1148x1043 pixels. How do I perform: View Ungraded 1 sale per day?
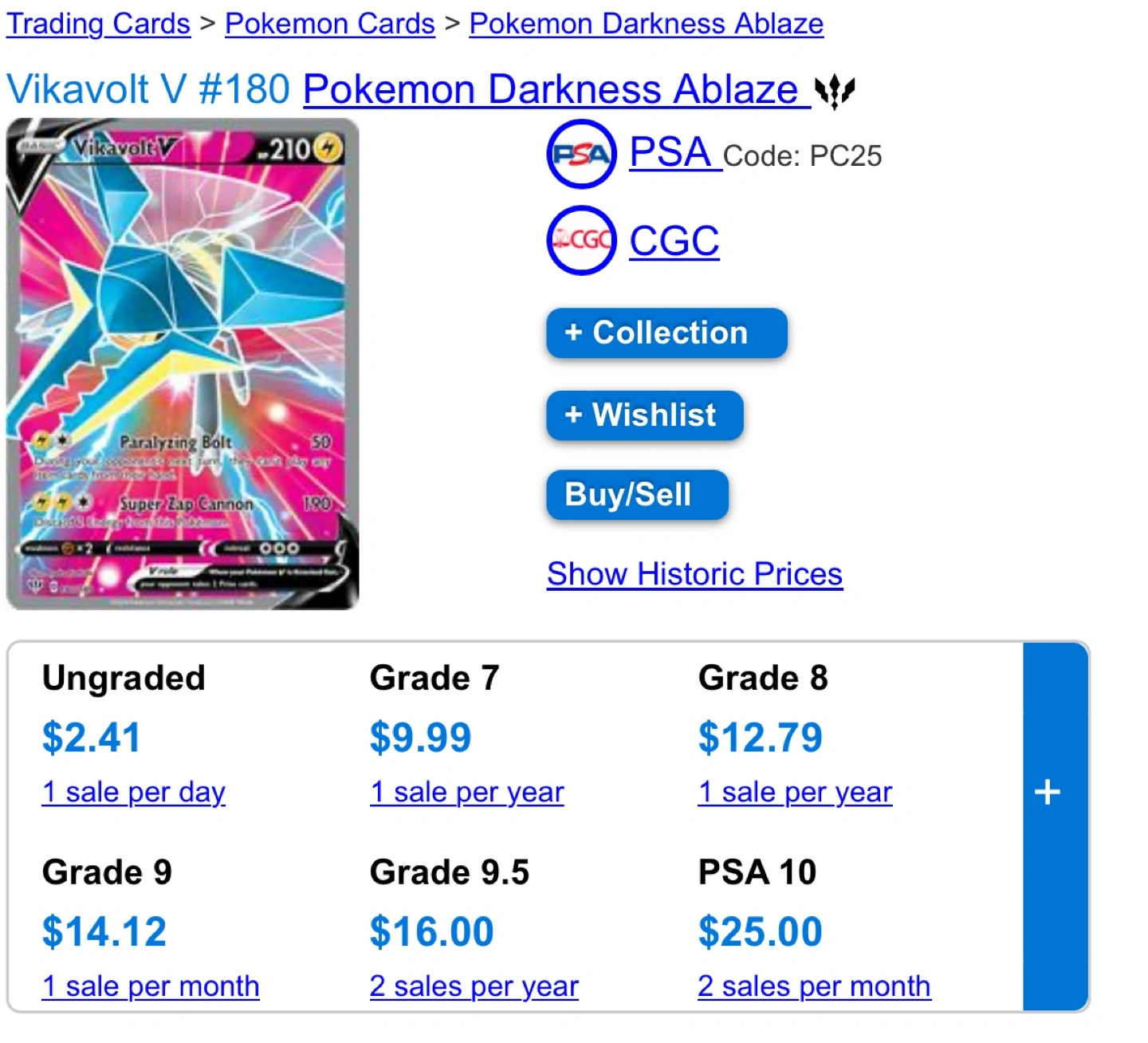134,792
